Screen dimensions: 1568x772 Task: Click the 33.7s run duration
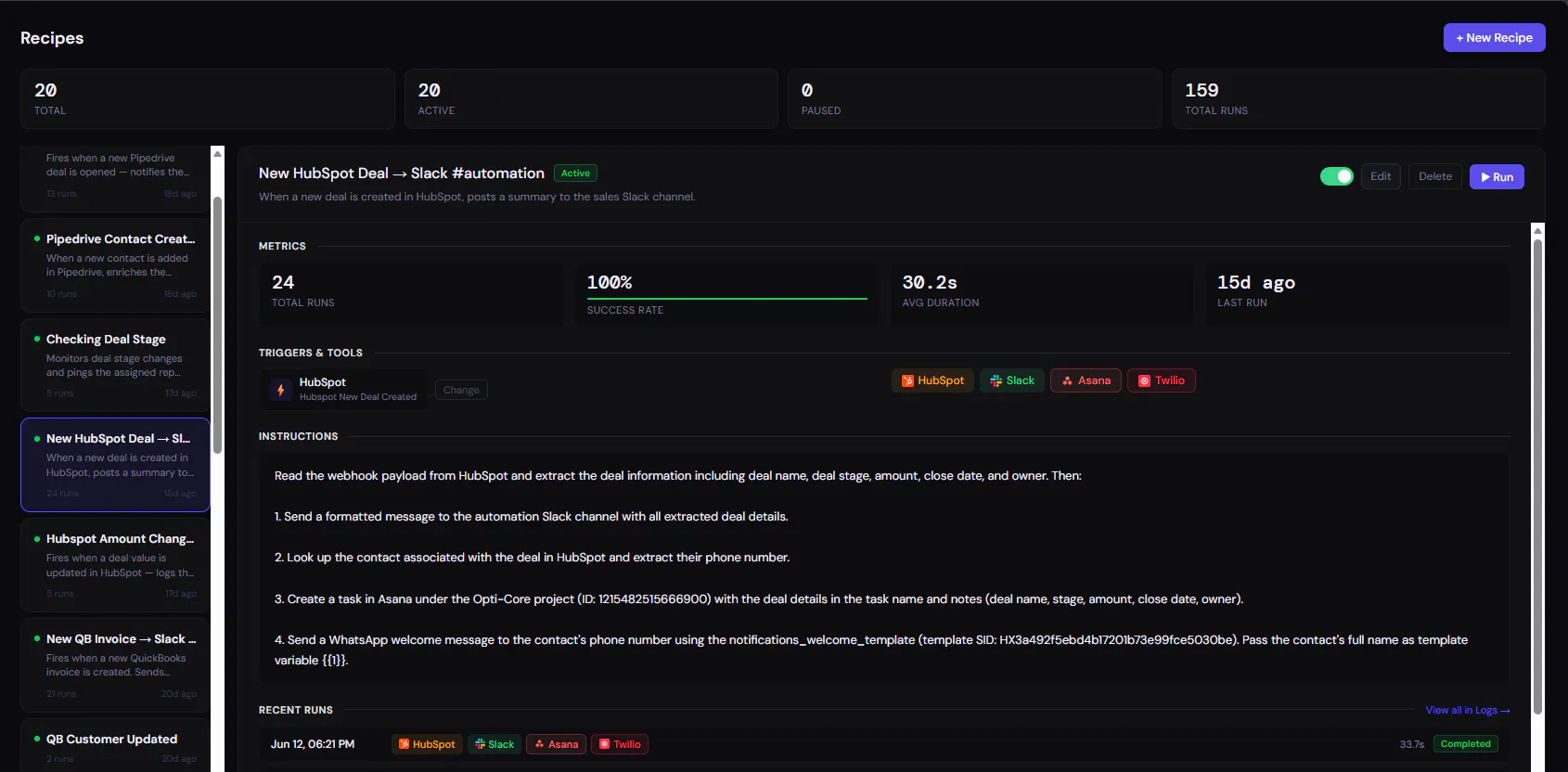pos(1412,744)
